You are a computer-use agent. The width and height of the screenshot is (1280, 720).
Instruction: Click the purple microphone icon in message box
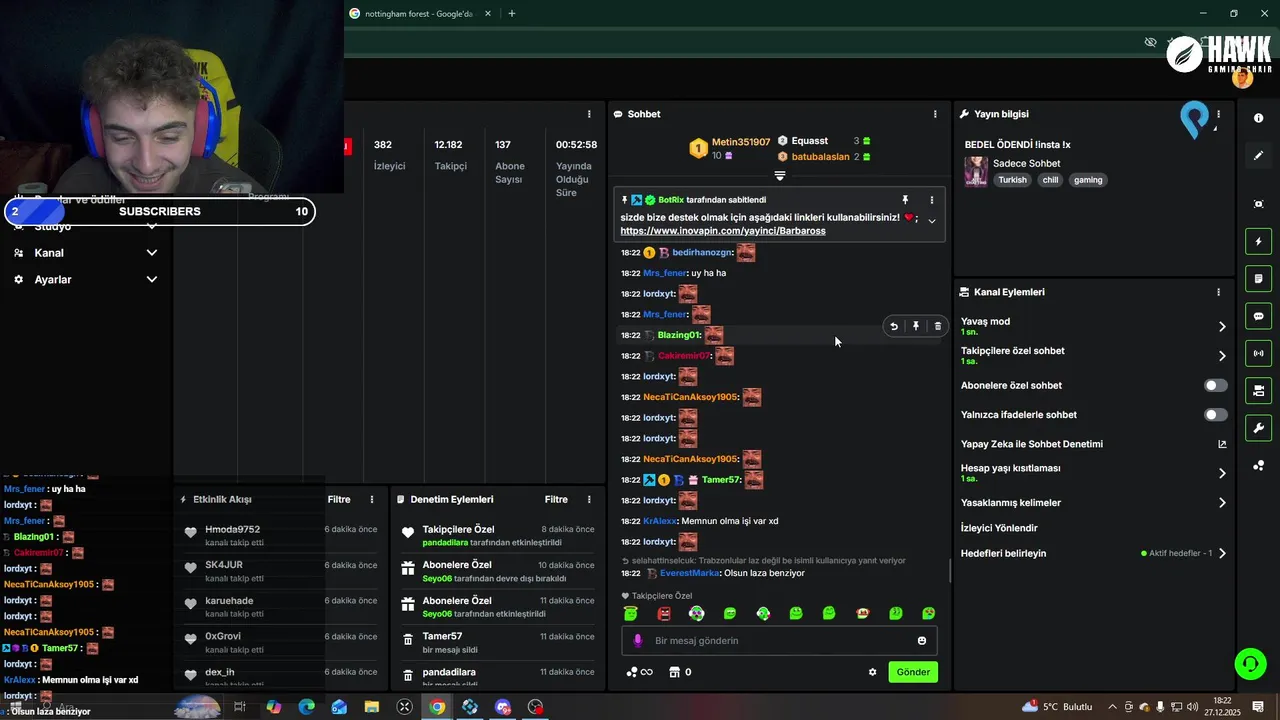(638, 641)
